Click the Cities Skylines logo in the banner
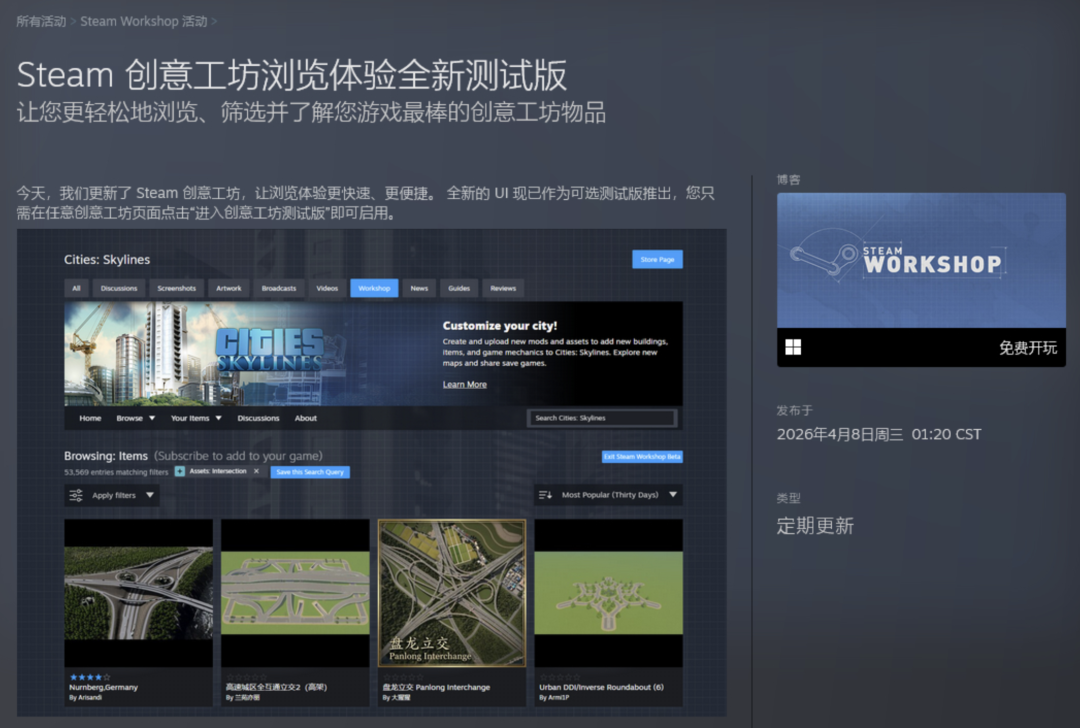Image resolution: width=1080 pixels, height=728 pixels. coord(269,349)
